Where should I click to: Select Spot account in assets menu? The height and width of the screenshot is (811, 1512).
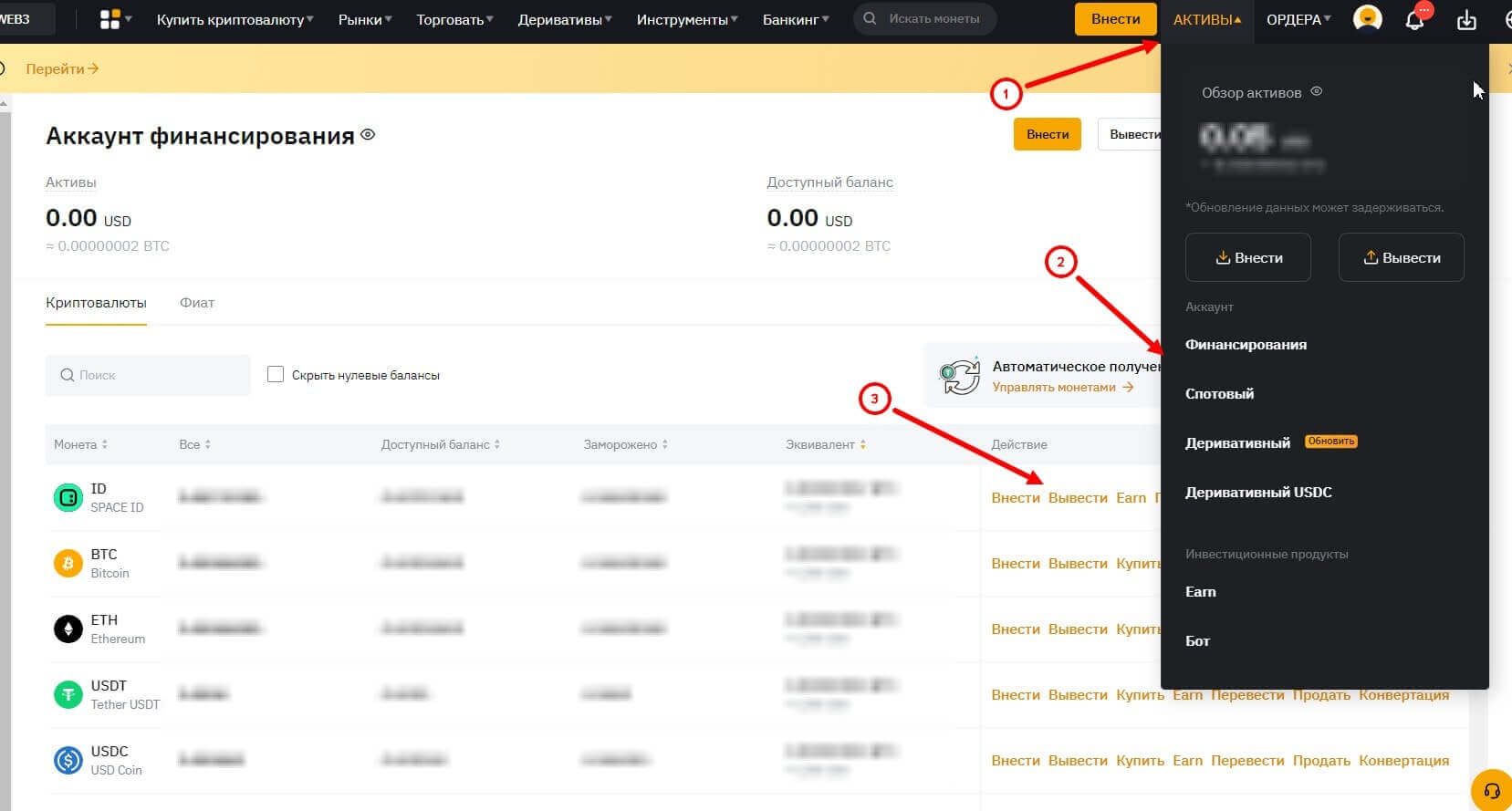click(1219, 394)
